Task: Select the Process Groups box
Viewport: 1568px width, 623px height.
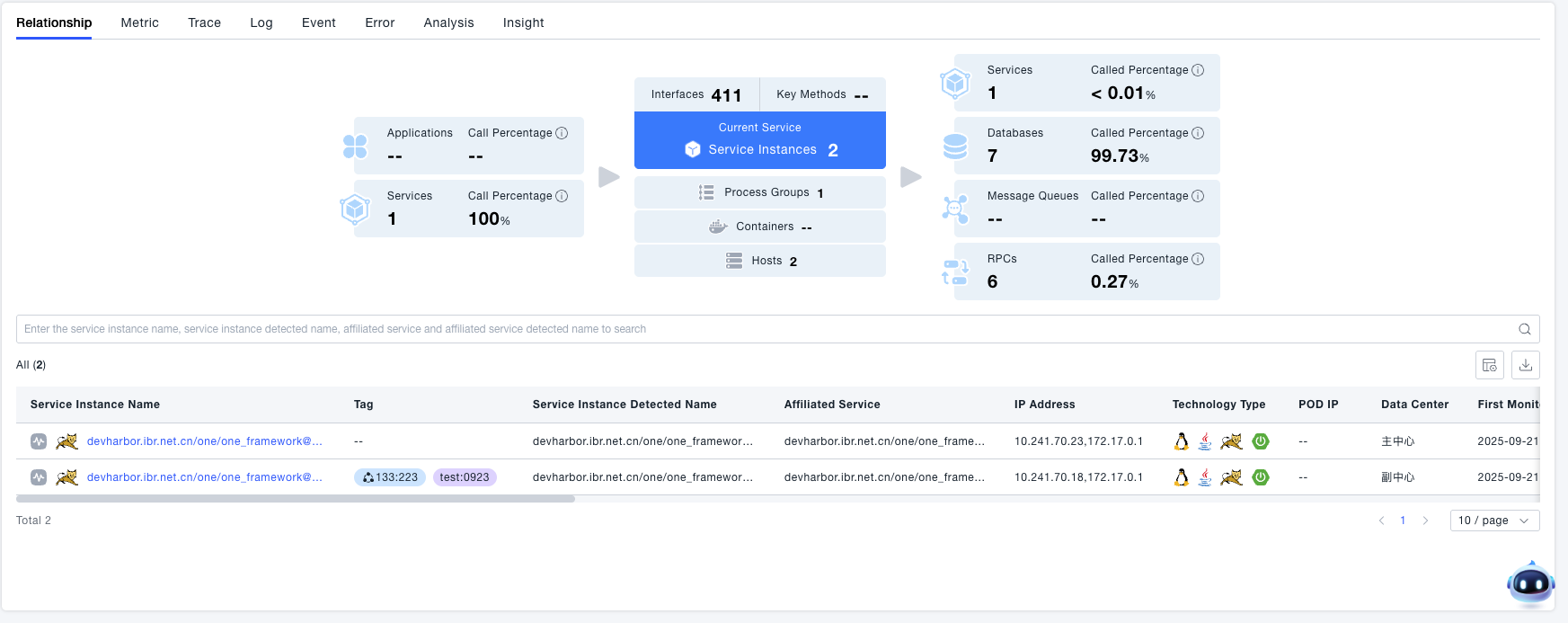Action: [x=759, y=192]
